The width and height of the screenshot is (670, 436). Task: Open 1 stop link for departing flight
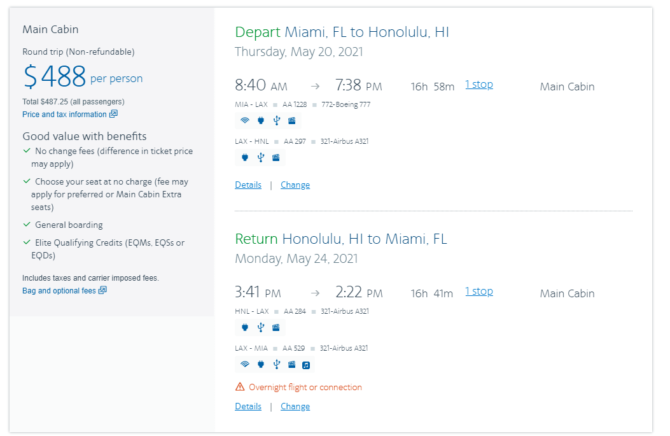click(x=479, y=85)
